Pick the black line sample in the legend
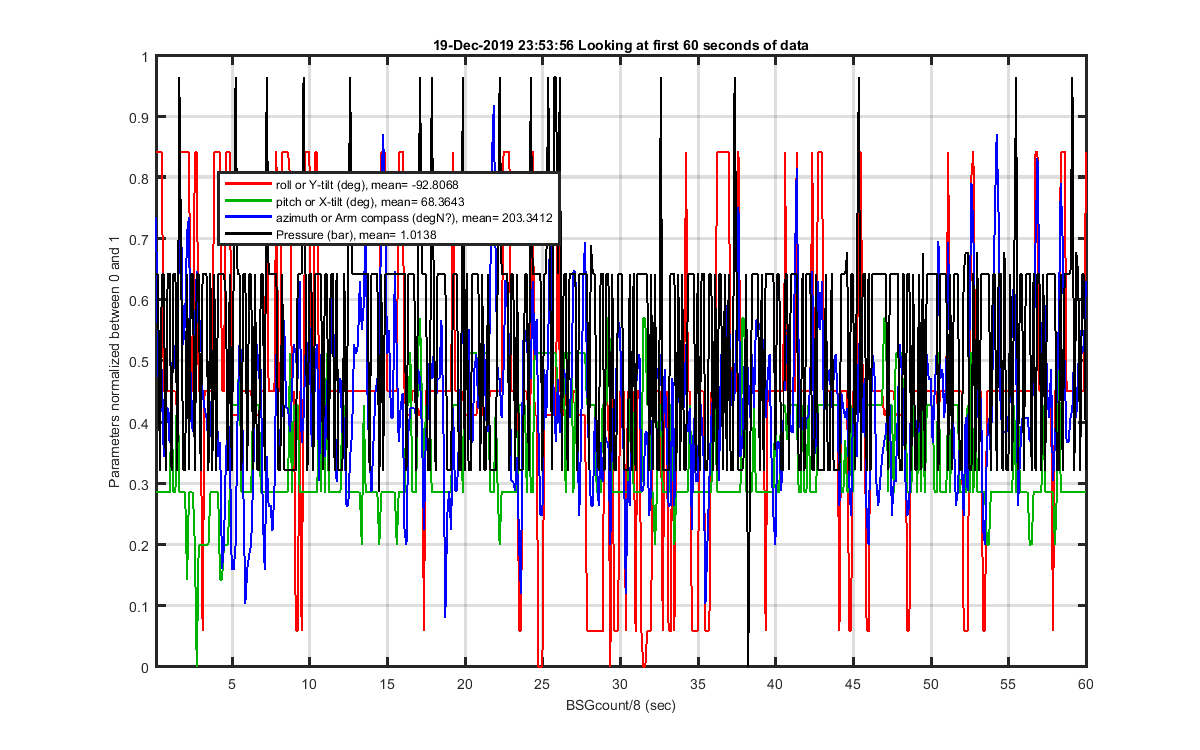This screenshot has height=750, width=1200. point(247,233)
